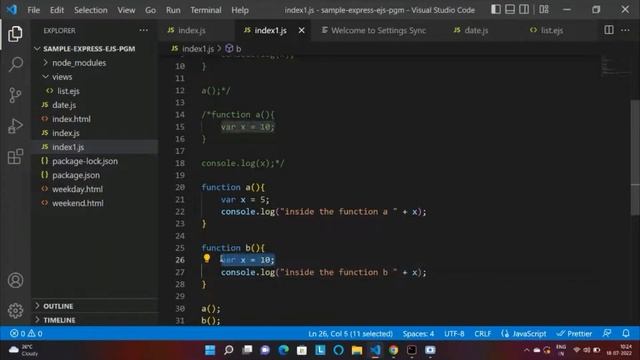Change encoding via UTF-8 status
Screen dimensions: 640x360
(x=454, y=333)
